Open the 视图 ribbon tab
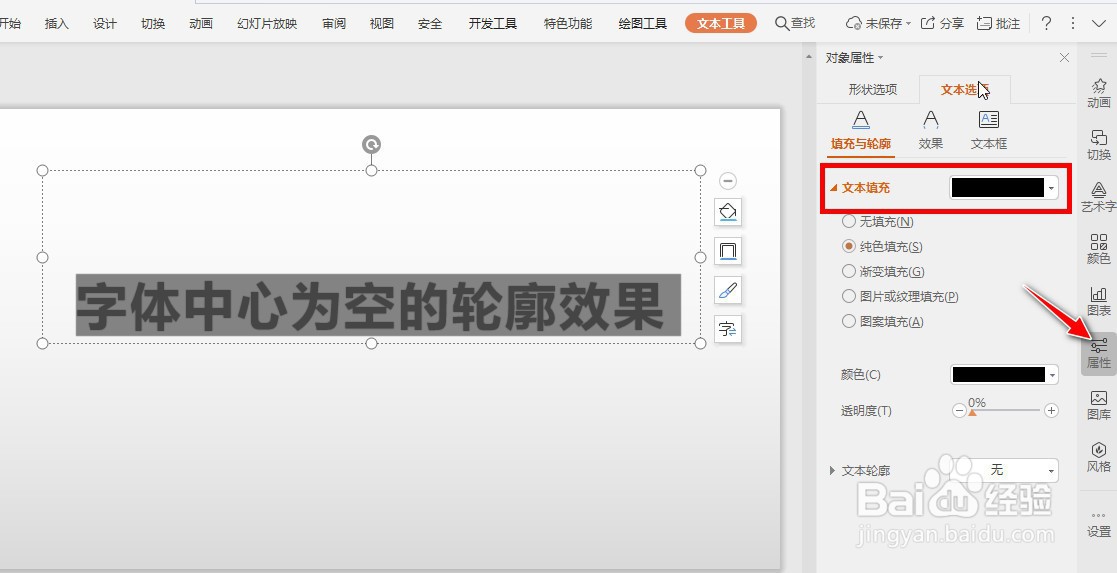Image resolution: width=1117 pixels, height=573 pixels. click(382, 24)
